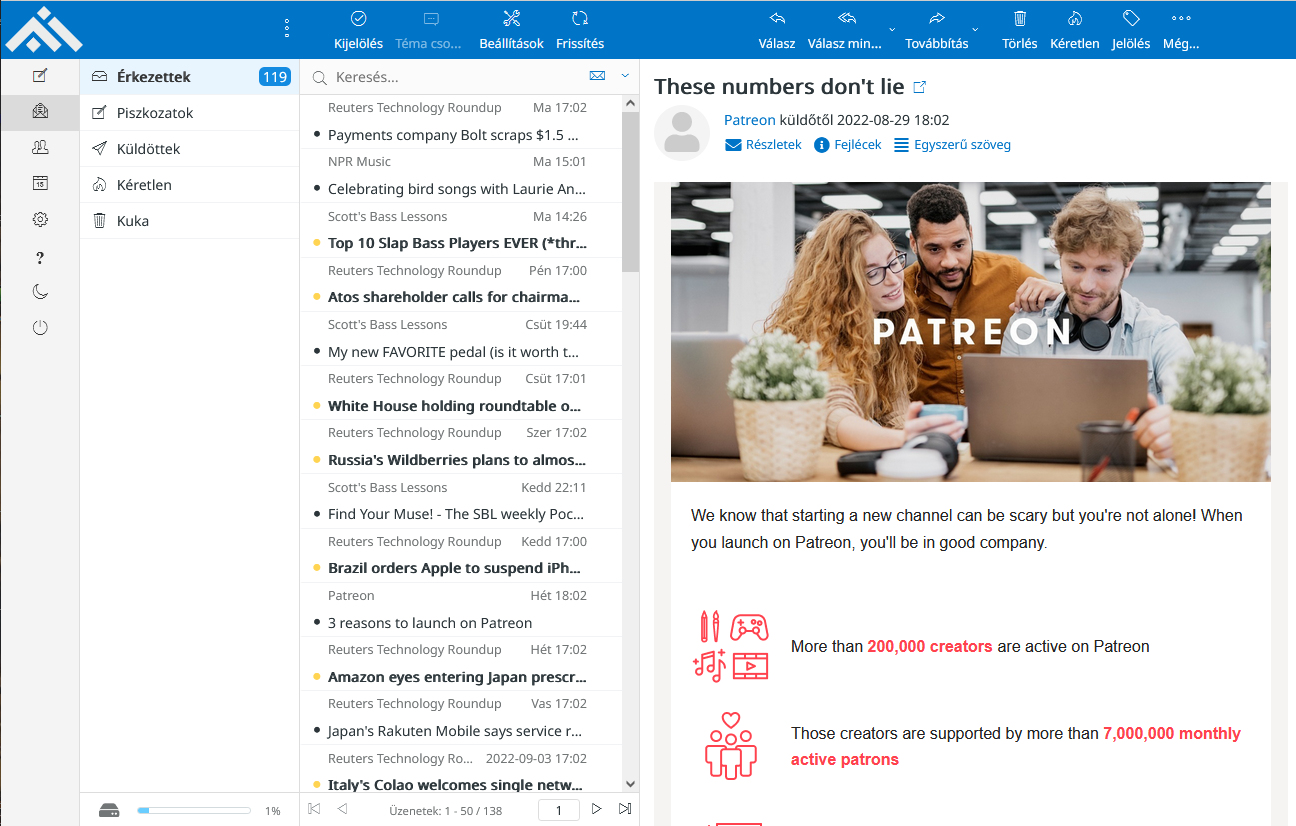Open 'Amazon eyes entering Japan' message
This screenshot has width=1296, height=826.
461,663
